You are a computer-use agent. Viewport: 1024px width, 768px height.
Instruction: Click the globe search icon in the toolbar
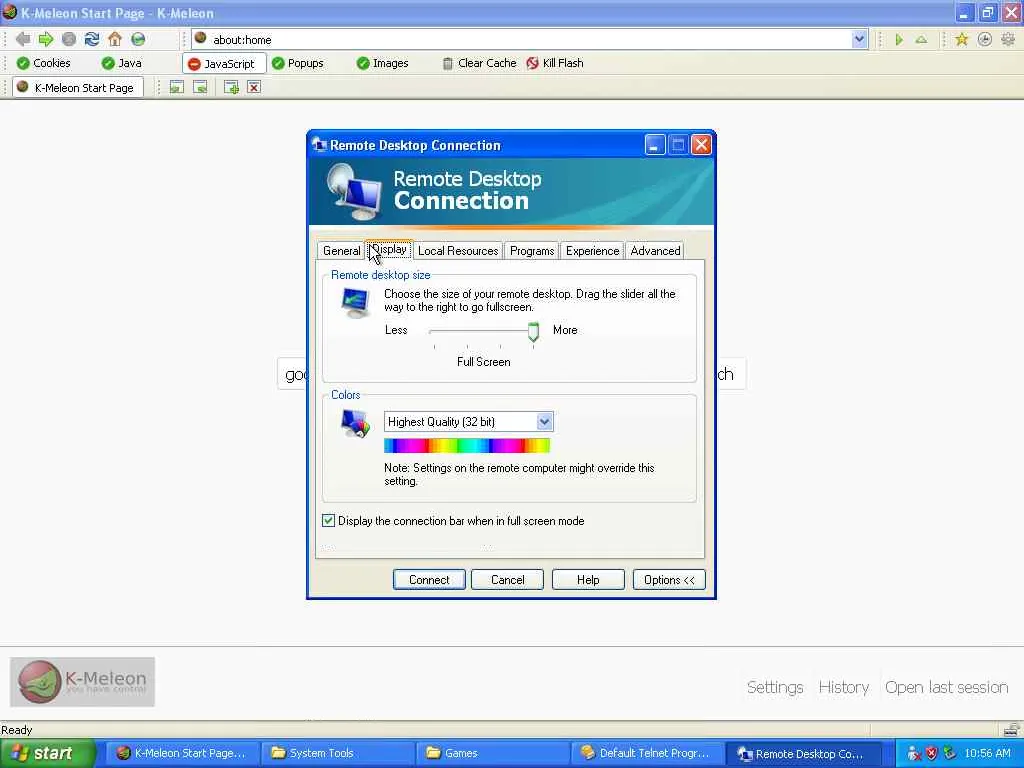pos(138,39)
